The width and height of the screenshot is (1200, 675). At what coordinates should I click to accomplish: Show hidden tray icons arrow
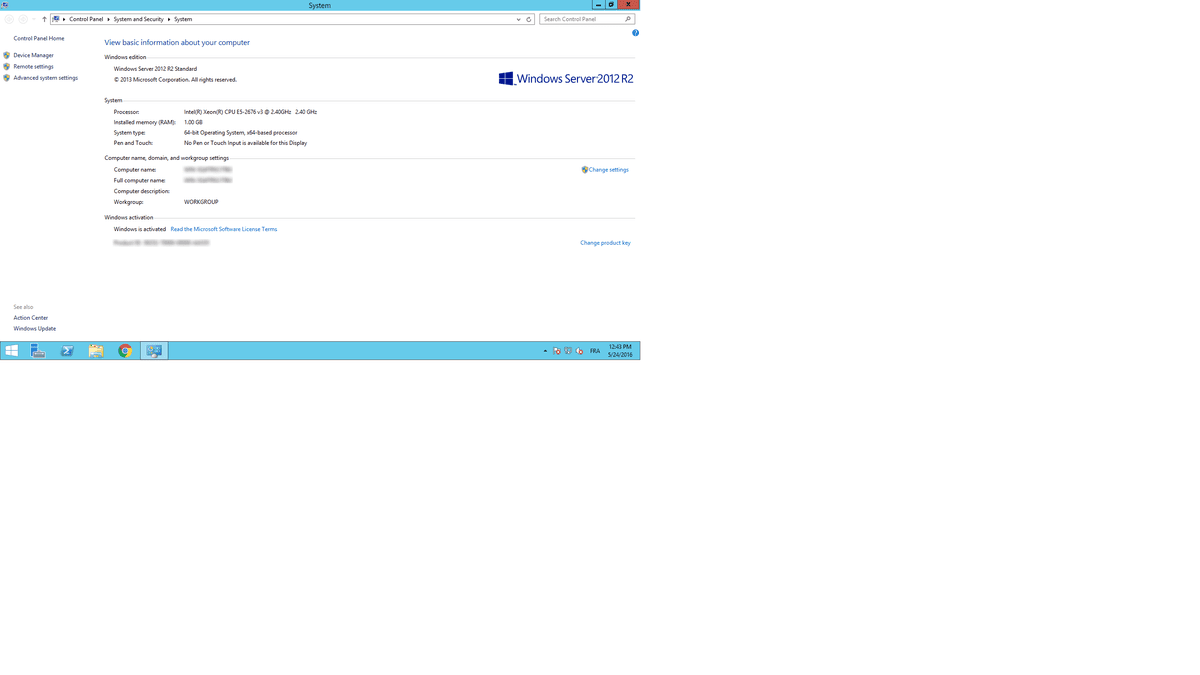pos(545,351)
